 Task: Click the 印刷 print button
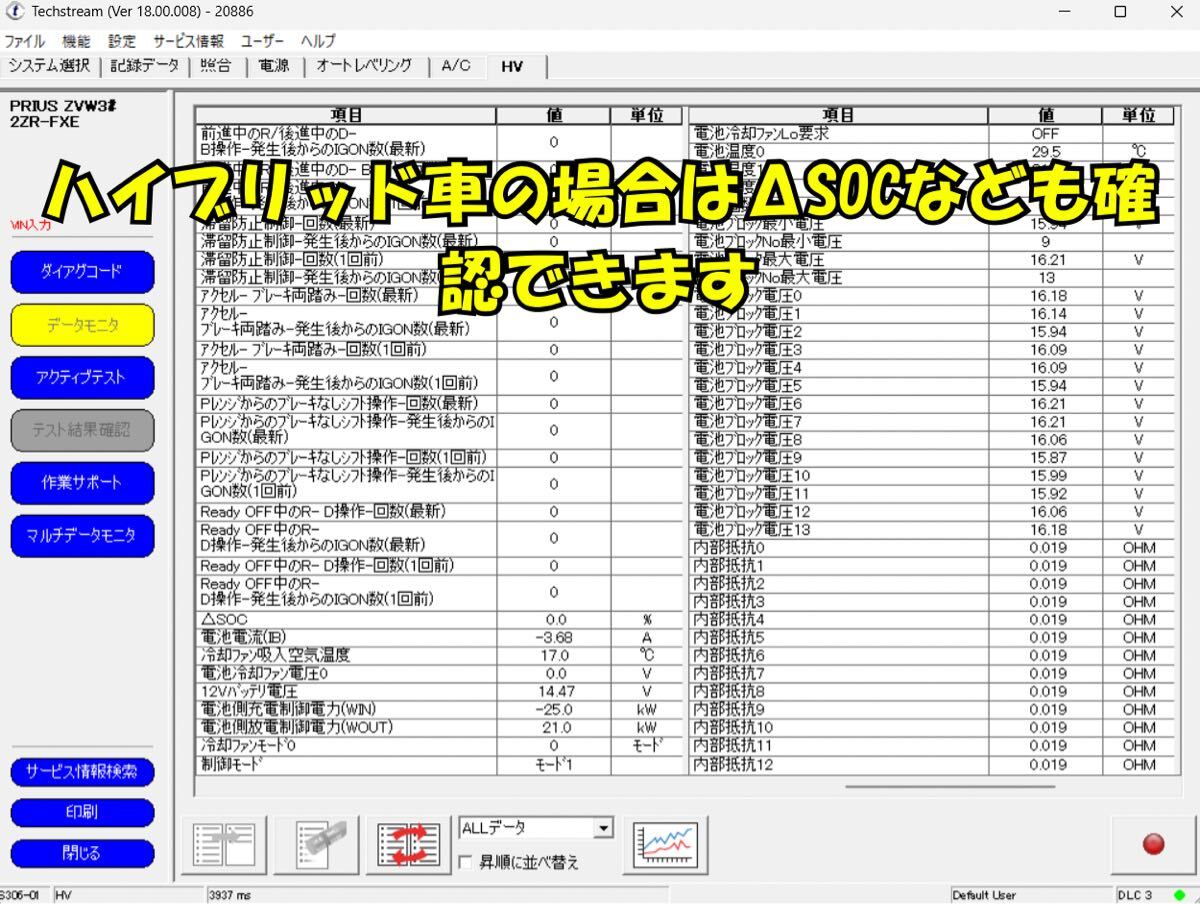(81, 813)
